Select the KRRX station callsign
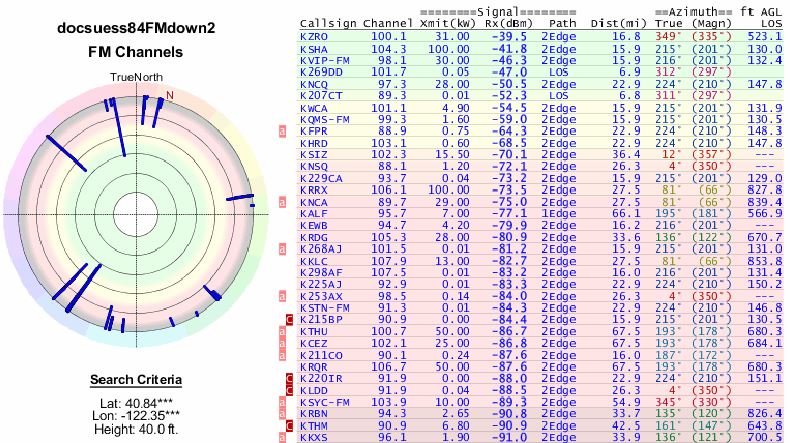Image resolution: width=790 pixels, height=443 pixels. [313, 189]
